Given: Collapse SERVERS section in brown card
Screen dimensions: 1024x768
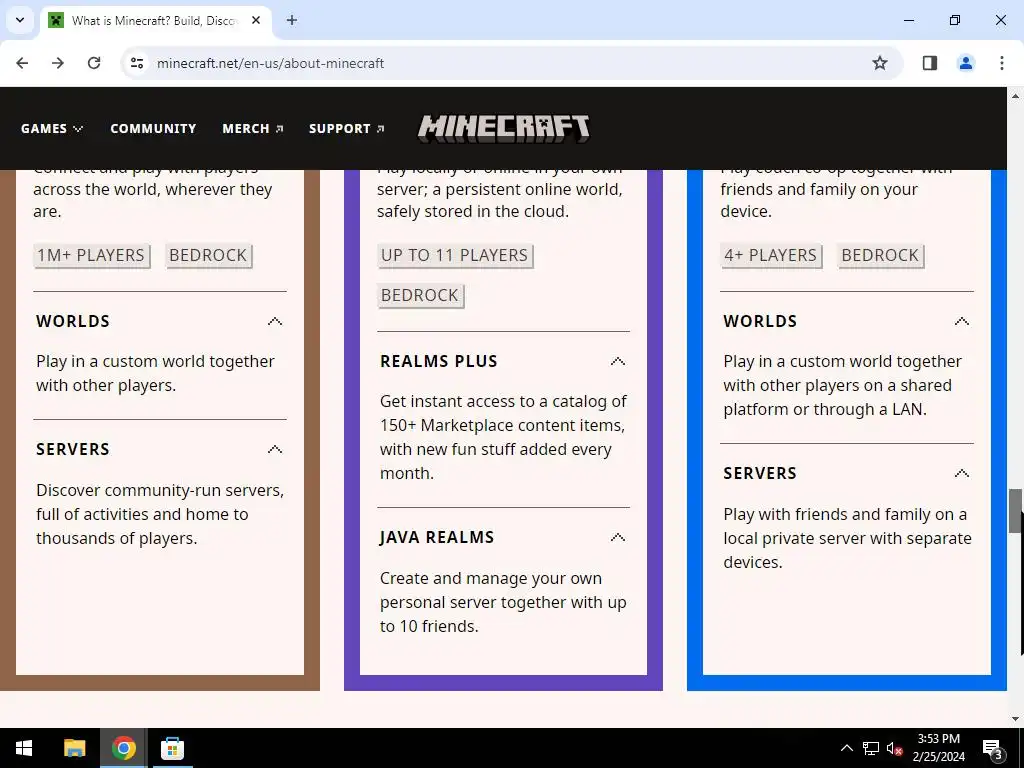Looking at the screenshot, I should [275, 449].
